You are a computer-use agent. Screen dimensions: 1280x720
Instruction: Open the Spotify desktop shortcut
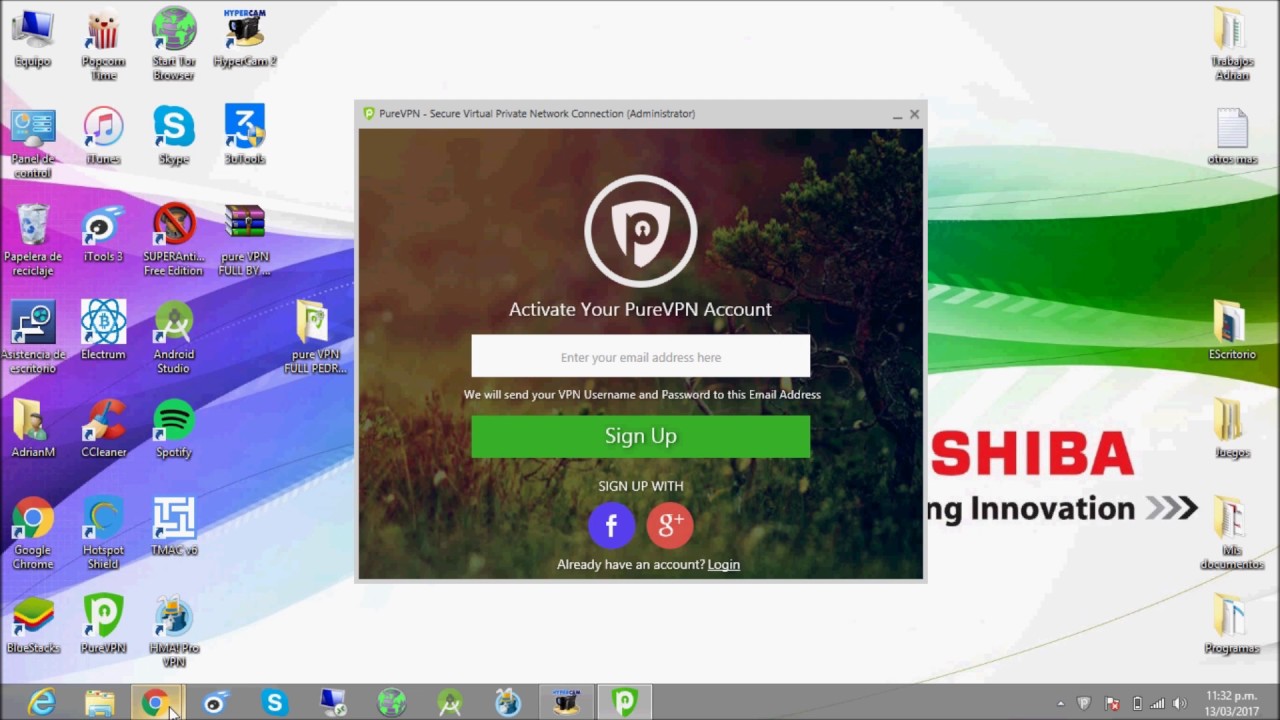173,429
